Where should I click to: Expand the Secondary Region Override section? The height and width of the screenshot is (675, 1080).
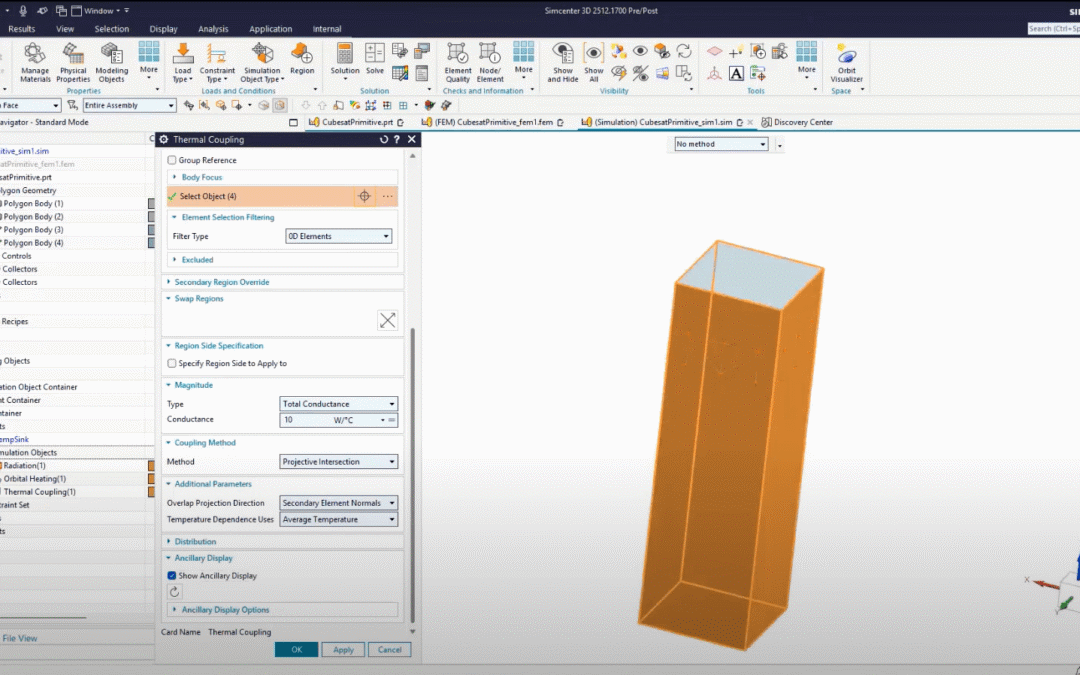coord(221,282)
